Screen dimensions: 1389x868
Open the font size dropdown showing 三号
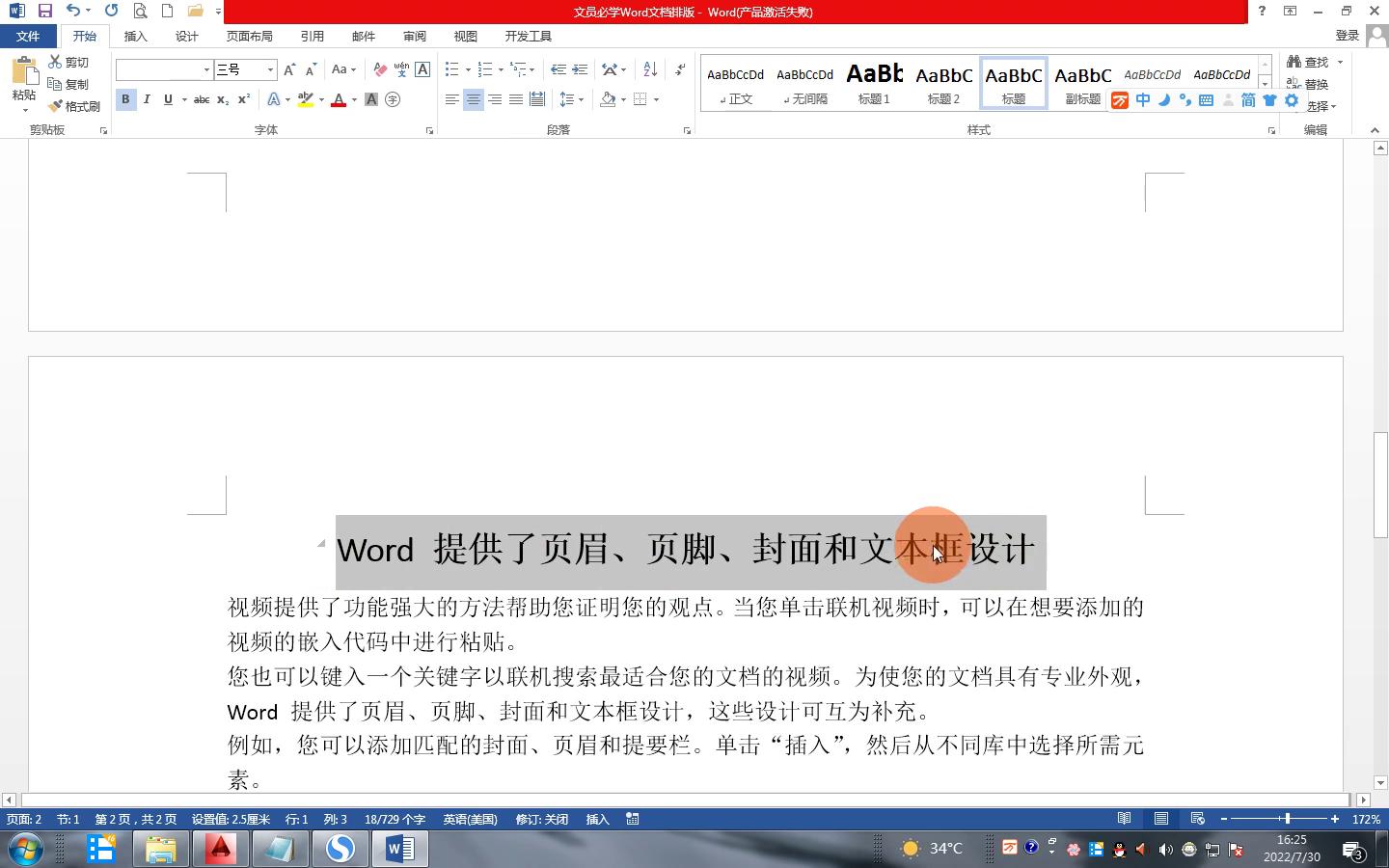[x=270, y=69]
